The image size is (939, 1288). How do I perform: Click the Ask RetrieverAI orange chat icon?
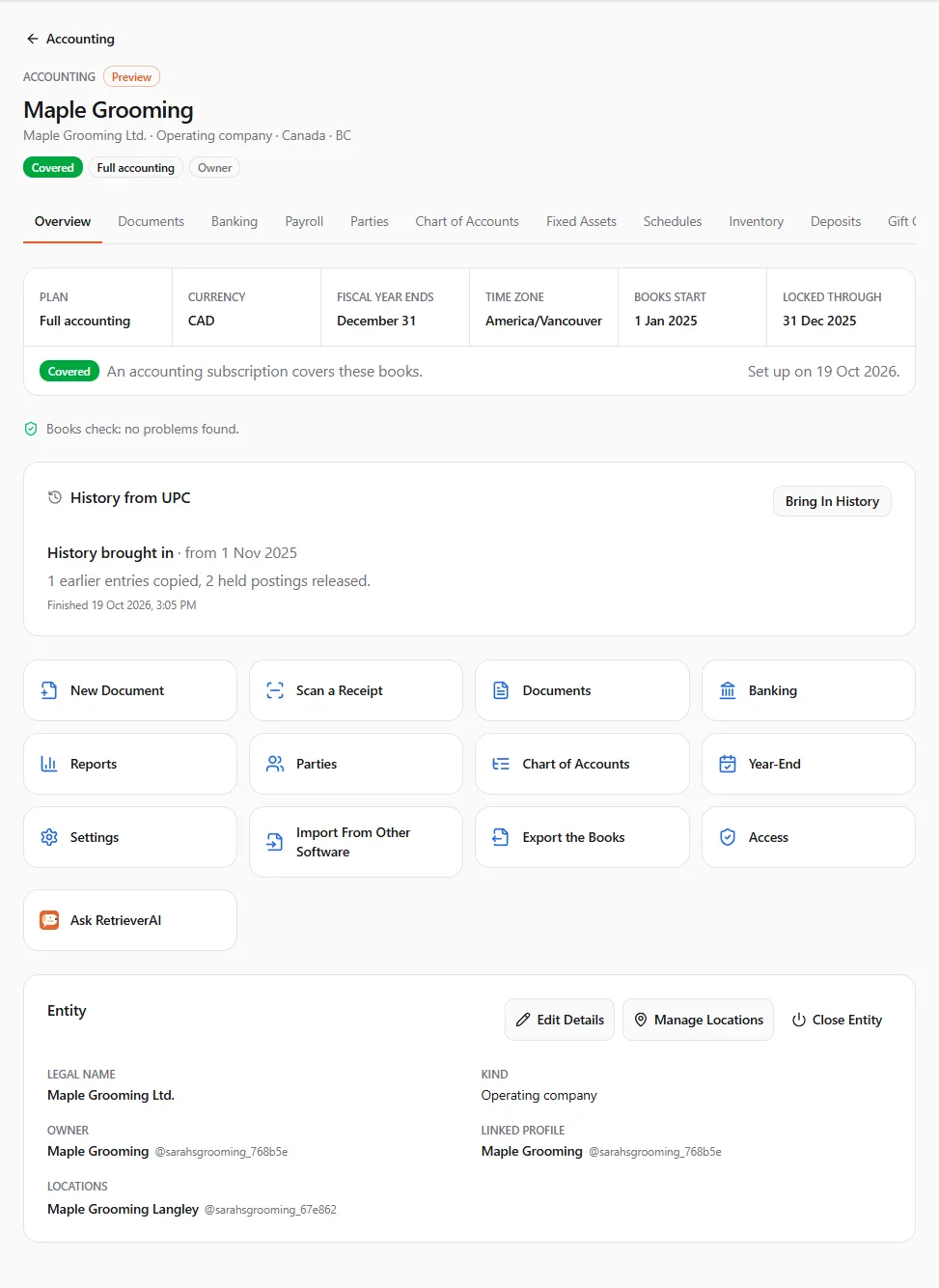coord(49,920)
